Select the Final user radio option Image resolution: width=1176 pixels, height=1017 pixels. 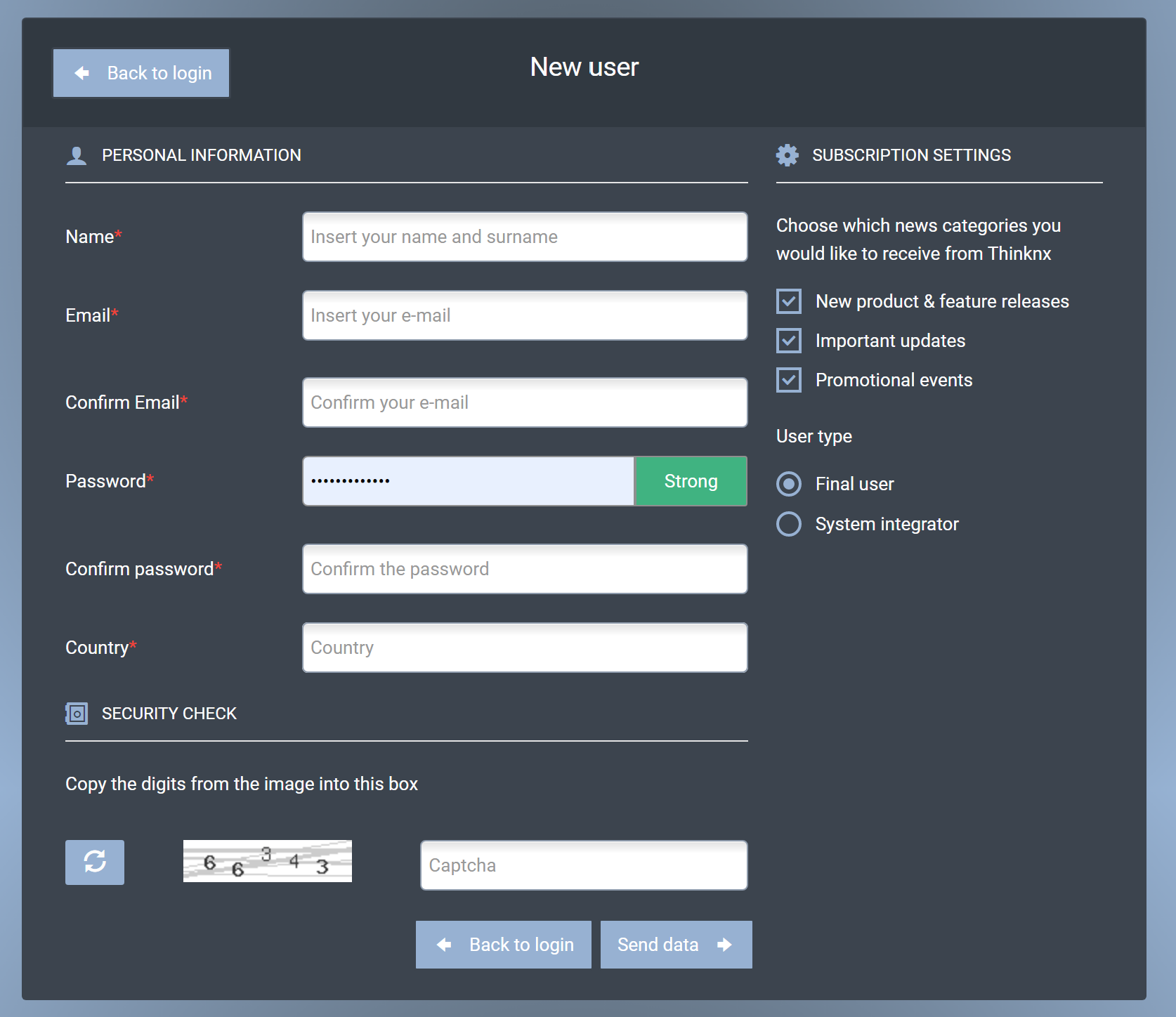(789, 484)
